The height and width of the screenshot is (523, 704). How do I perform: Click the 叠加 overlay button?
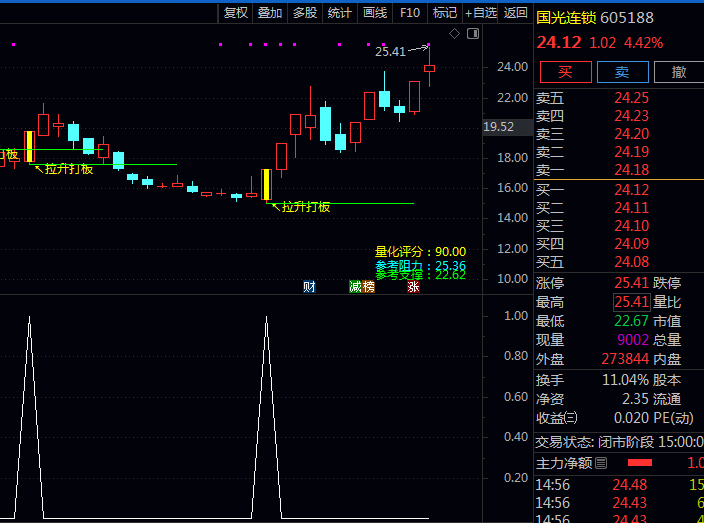point(270,13)
